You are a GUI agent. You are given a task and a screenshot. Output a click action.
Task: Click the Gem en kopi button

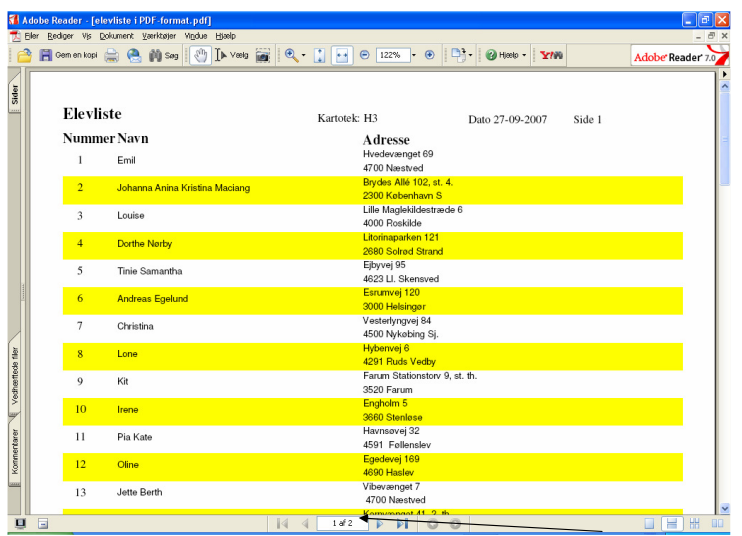point(69,55)
